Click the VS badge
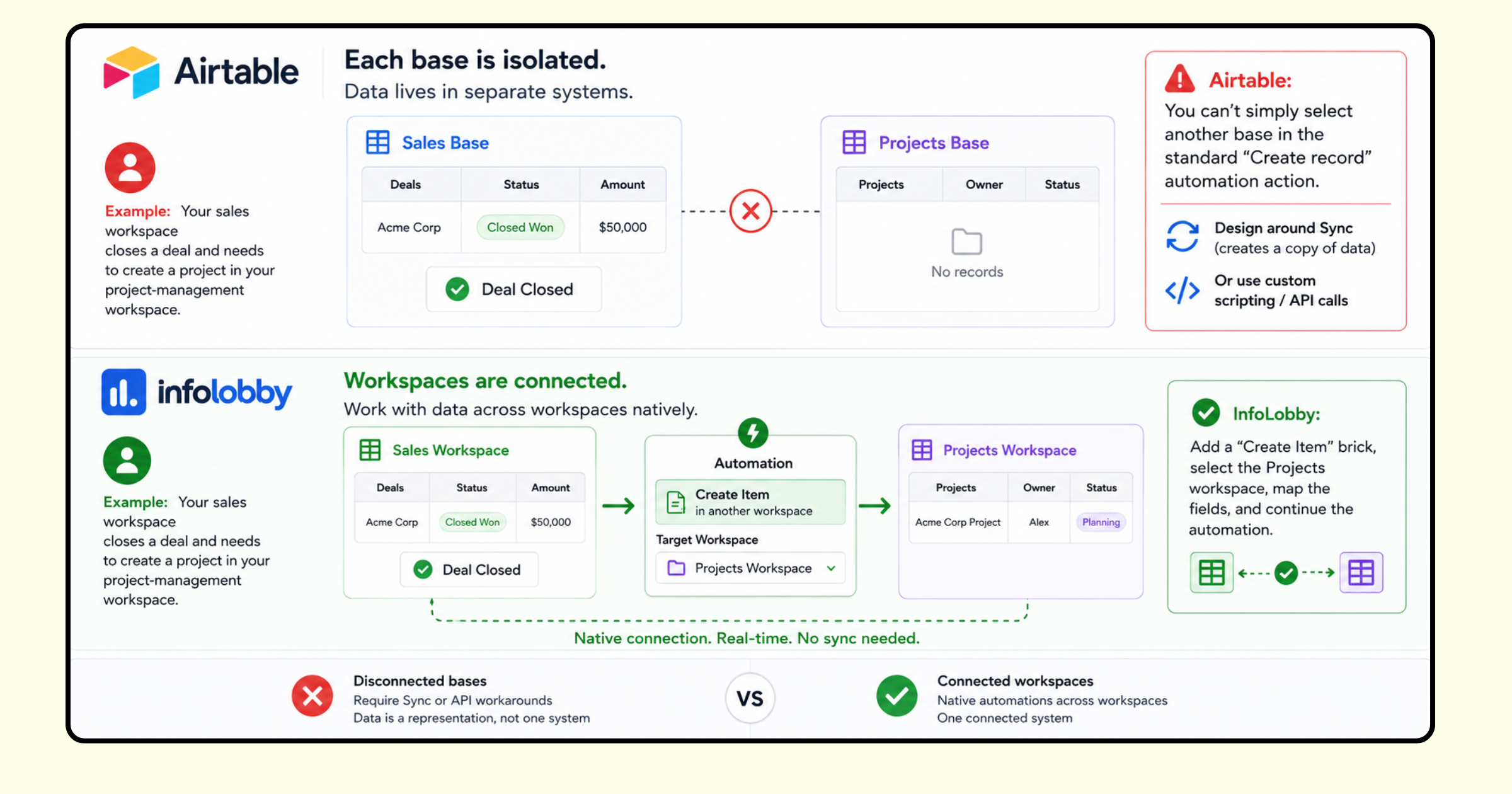The width and height of the screenshot is (1512, 794). click(750, 698)
